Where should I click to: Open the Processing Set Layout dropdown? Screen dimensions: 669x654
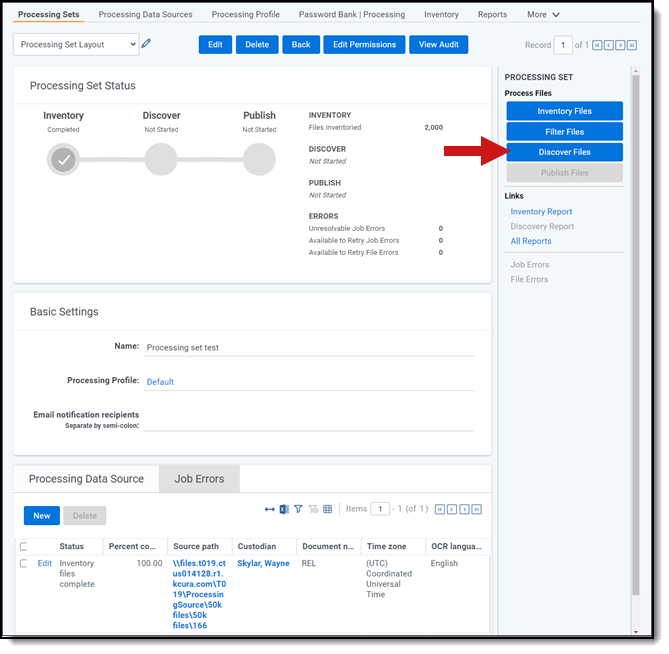pos(76,44)
